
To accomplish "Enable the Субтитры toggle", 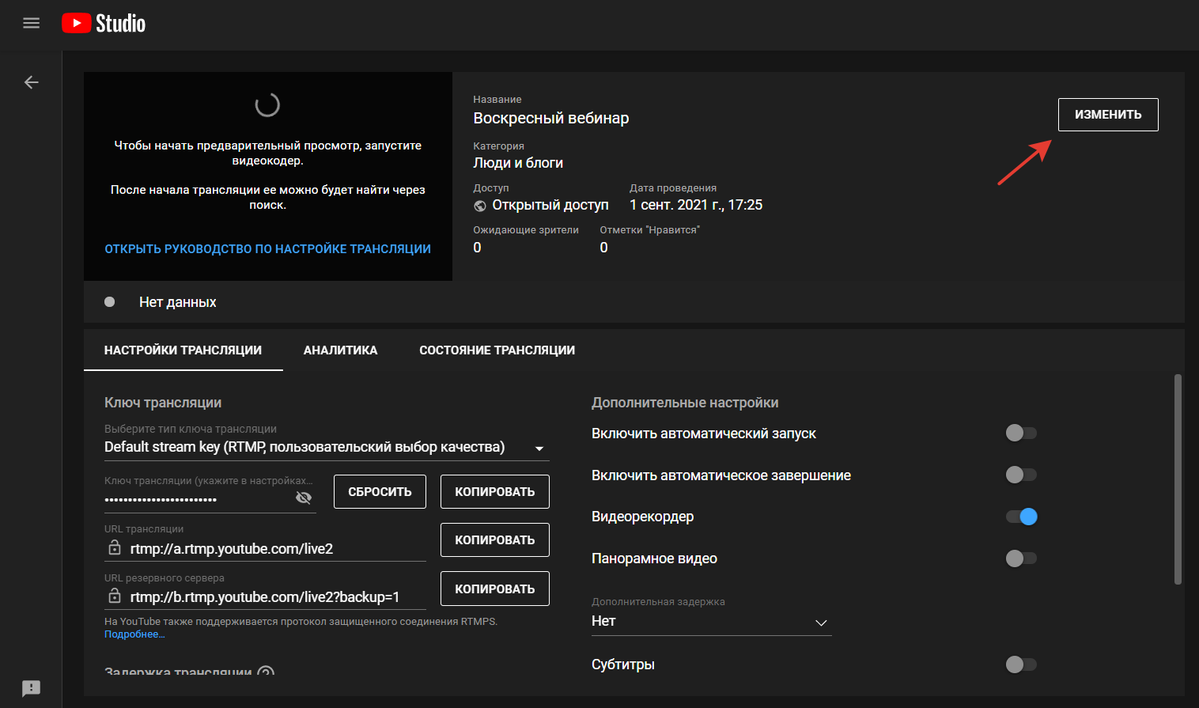I will (x=1021, y=664).
